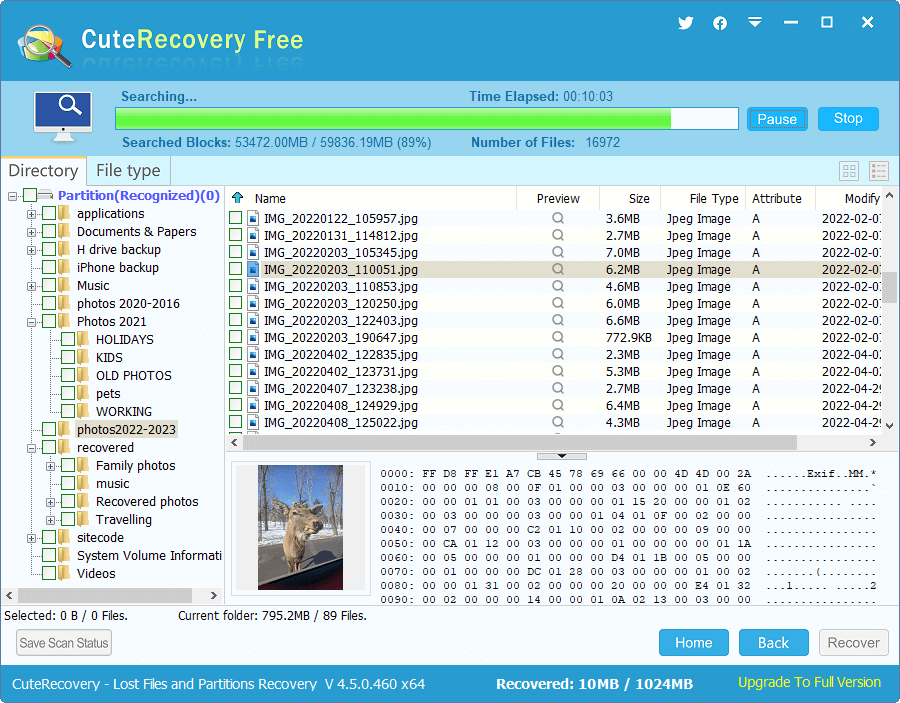Expand the applications folder node
Image resolution: width=900 pixels, height=703 pixels.
click(x=32, y=214)
